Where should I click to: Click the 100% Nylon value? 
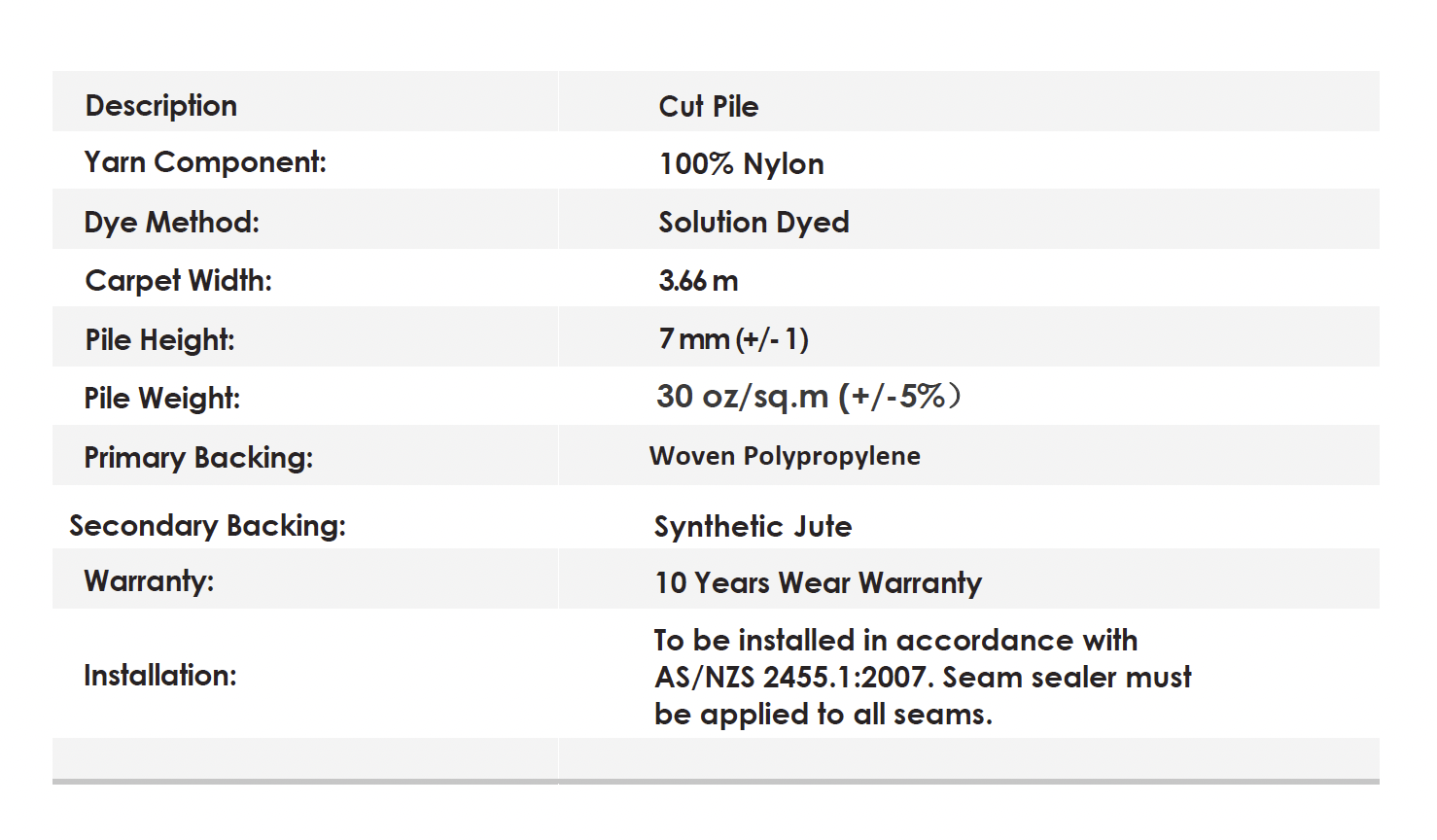(741, 163)
